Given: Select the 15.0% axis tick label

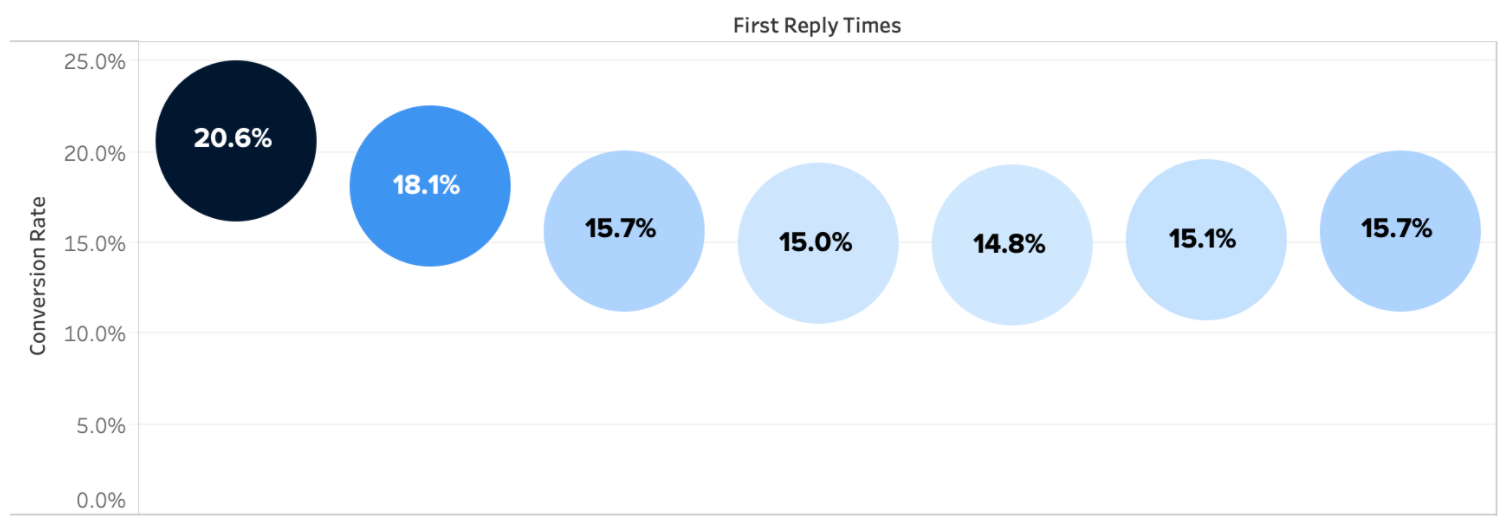Looking at the screenshot, I should (x=95, y=243).
